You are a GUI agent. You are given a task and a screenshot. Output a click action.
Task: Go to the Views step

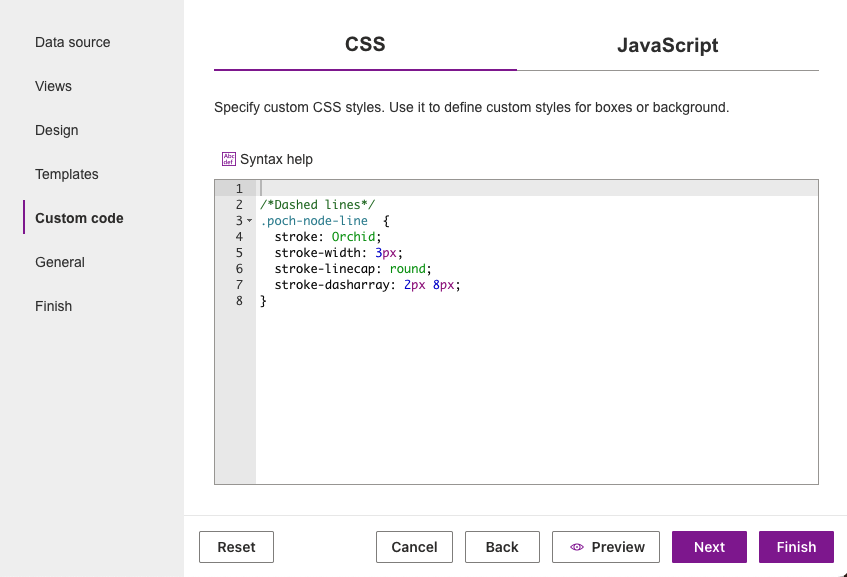point(53,86)
